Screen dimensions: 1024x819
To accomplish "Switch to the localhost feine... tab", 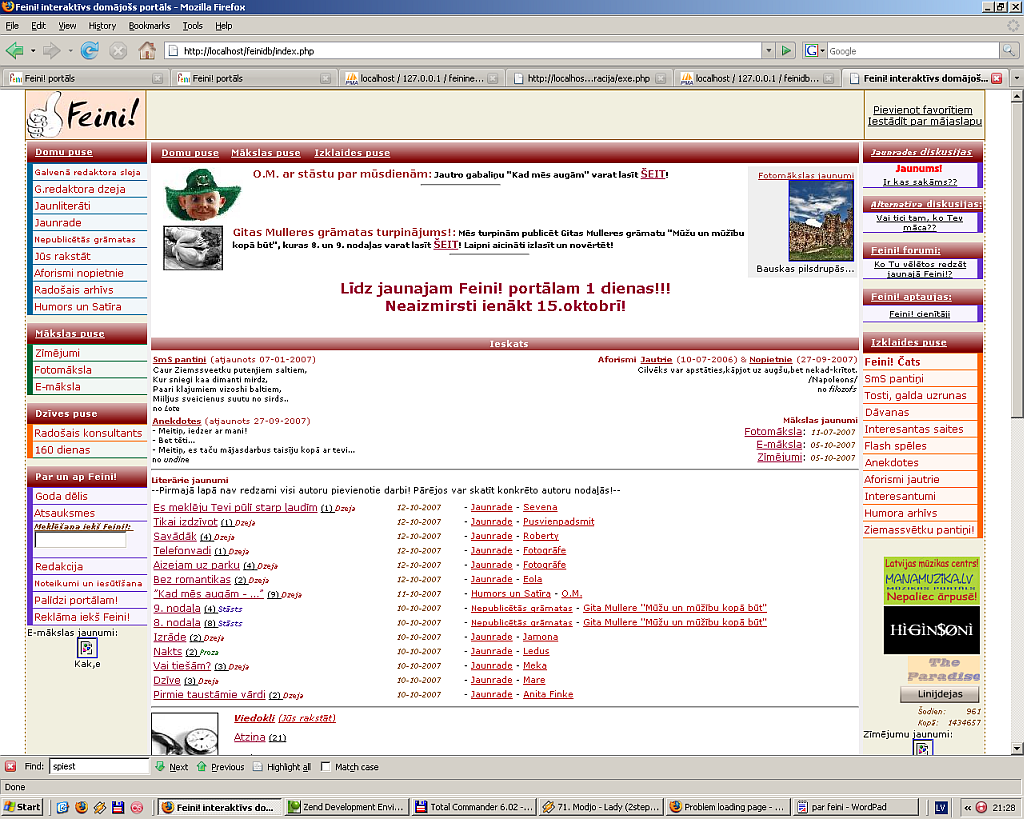I will point(421,78).
